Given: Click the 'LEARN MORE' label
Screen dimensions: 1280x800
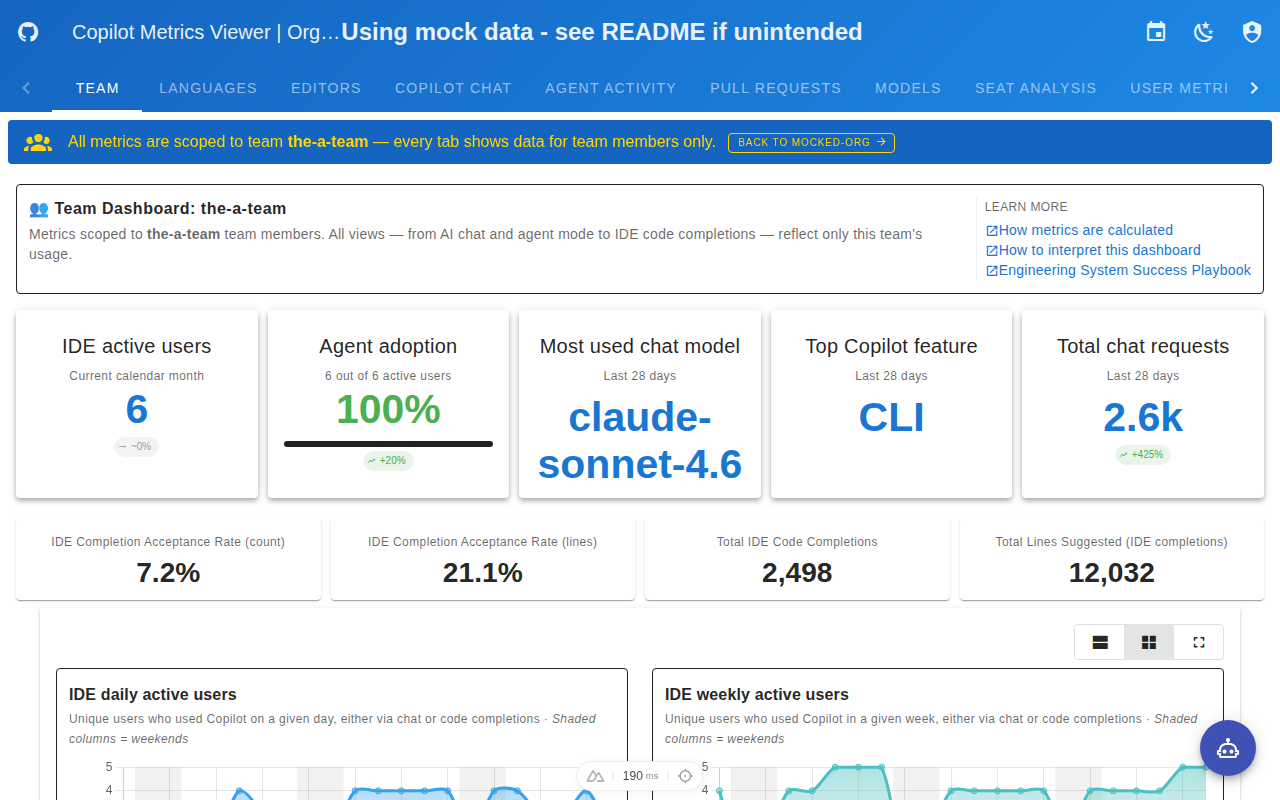Looking at the screenshot, I should point(1026,207).
